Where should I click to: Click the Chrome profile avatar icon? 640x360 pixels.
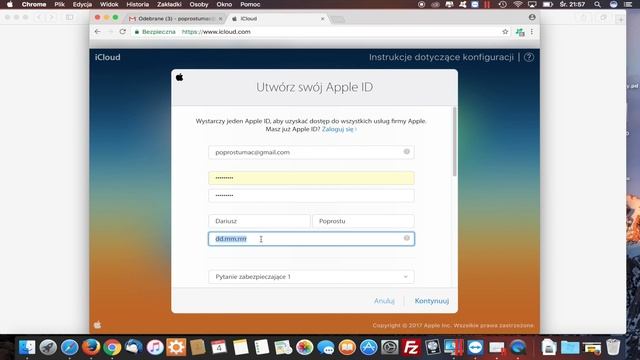532,17
